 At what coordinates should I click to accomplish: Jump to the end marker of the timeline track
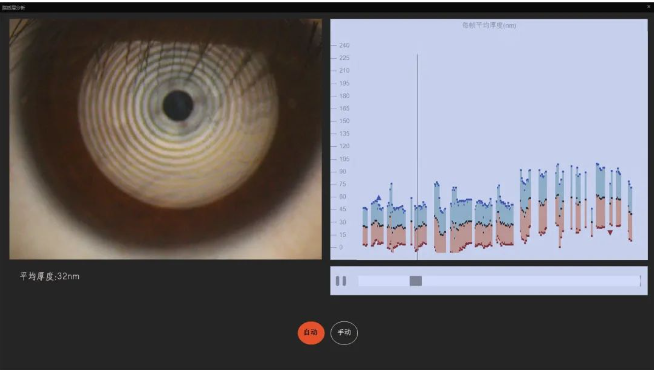640,281
